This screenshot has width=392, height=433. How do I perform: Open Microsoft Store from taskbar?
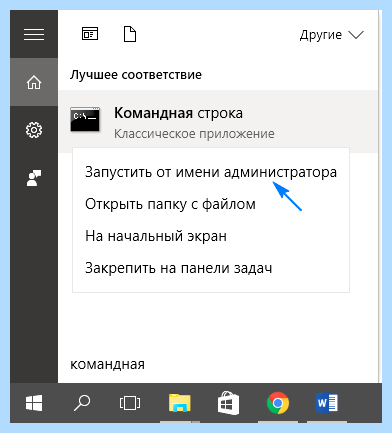pyautogui.click(x=228, y=404)
